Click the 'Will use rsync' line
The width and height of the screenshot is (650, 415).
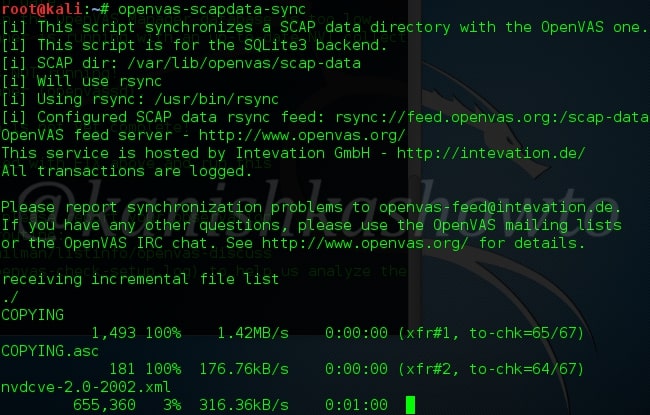coord(82,81)
